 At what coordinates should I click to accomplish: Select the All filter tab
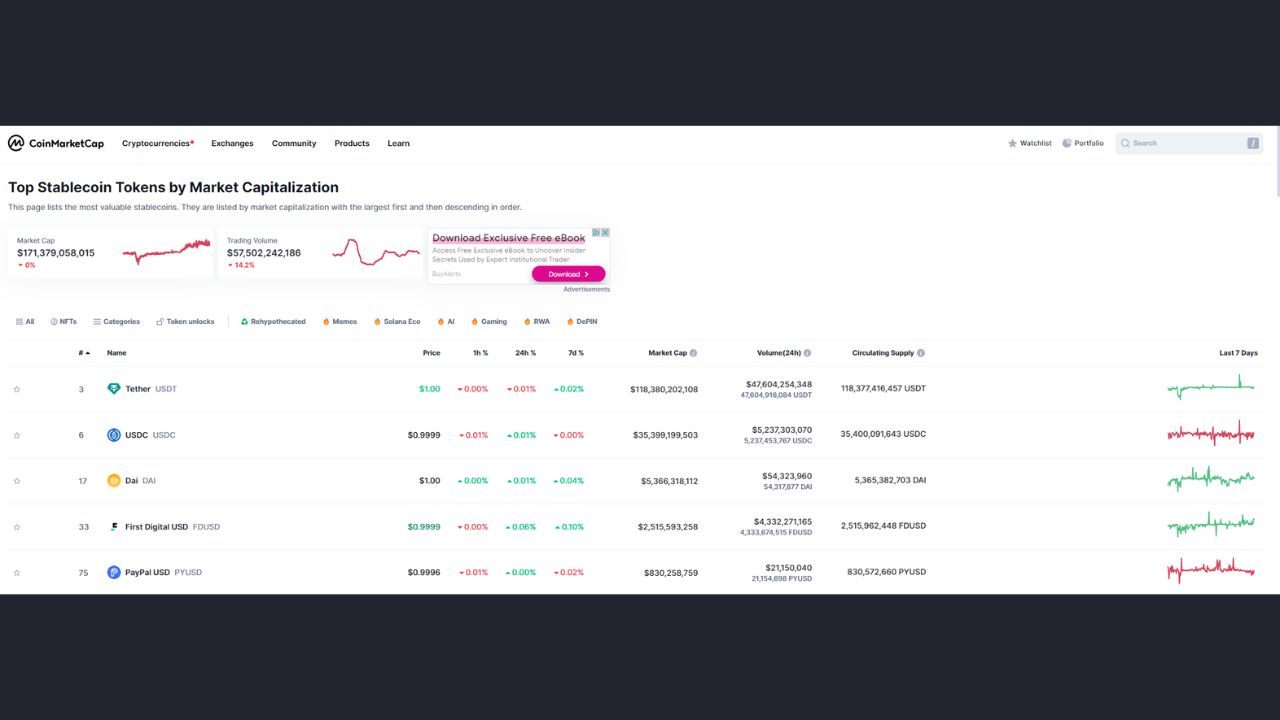[x=25, y=322]
